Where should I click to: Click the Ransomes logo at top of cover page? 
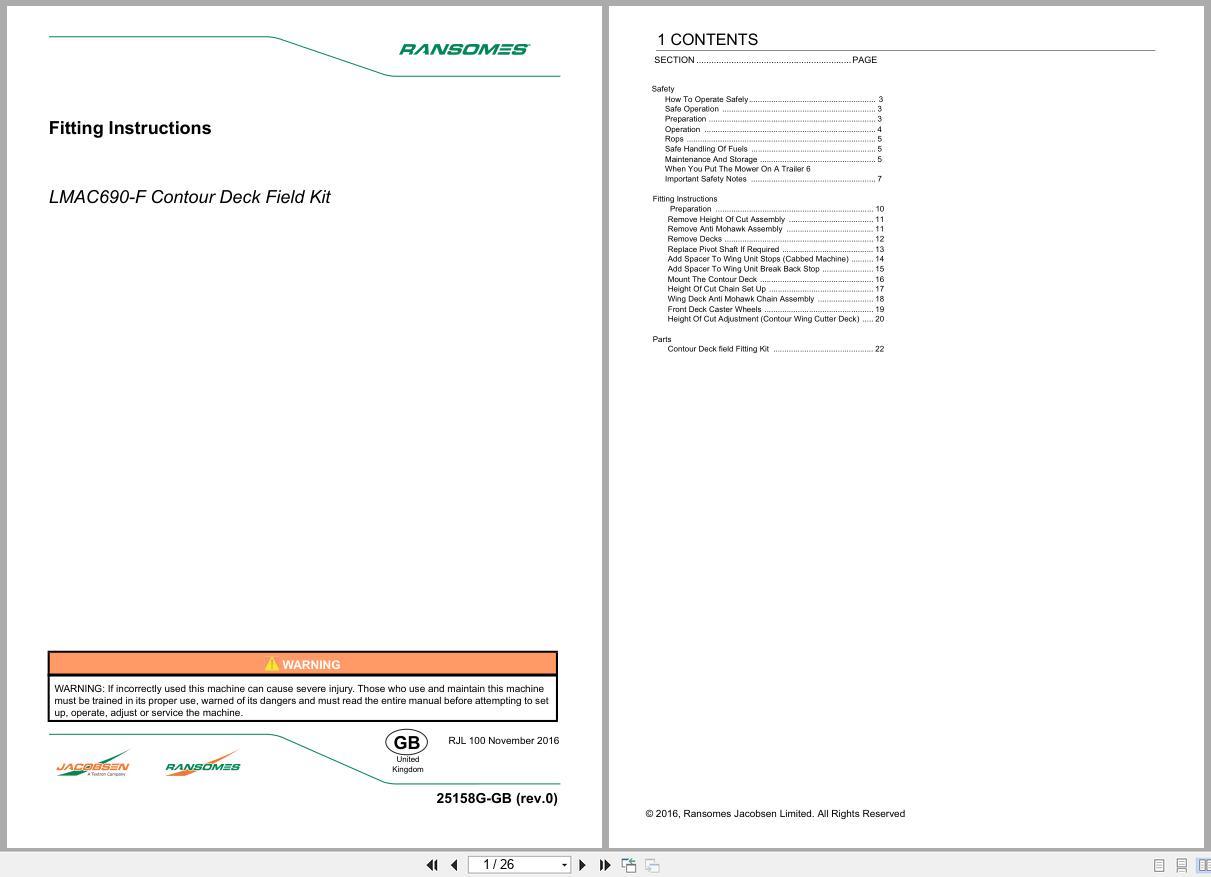coord(464,49)
